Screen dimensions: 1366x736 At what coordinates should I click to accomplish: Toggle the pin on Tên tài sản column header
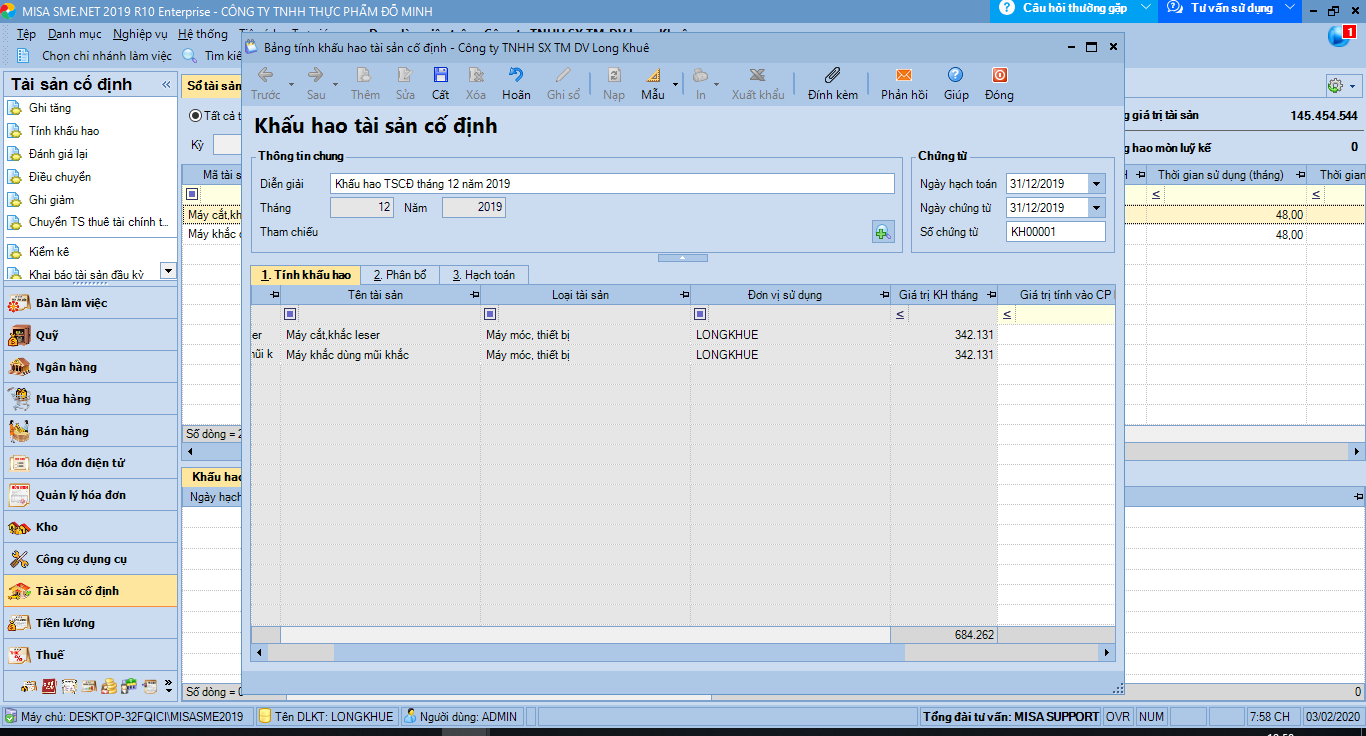[473, 295]
